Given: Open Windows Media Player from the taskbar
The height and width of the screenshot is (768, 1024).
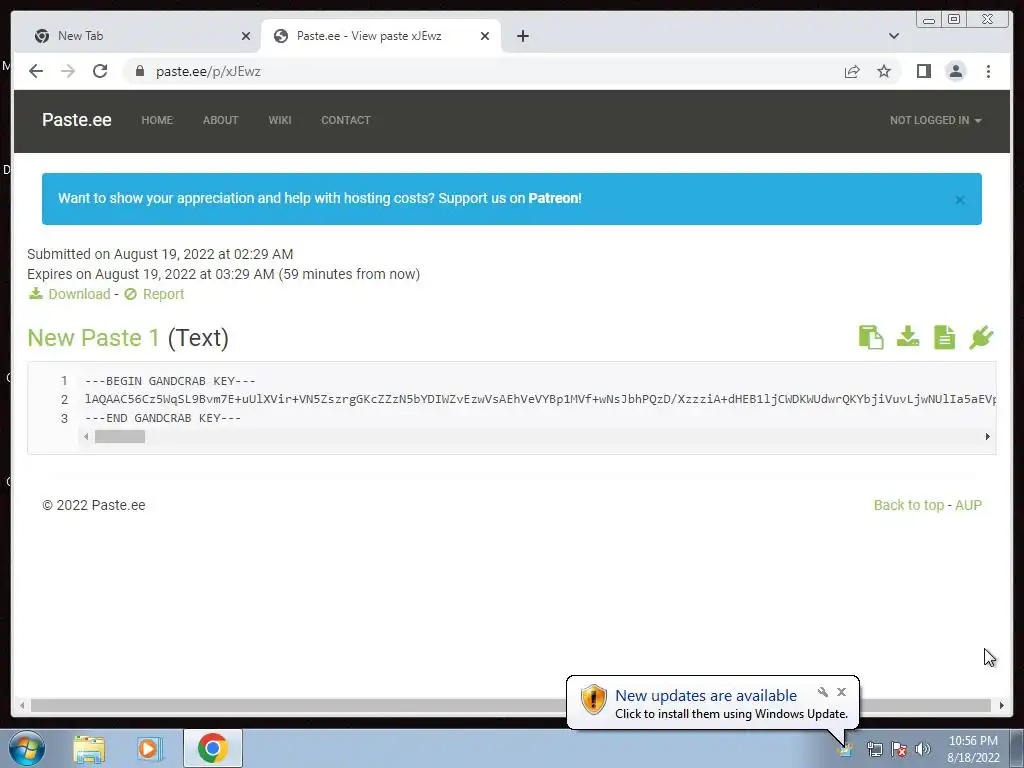Looking at the screenshot, I should tap(149, 748).
